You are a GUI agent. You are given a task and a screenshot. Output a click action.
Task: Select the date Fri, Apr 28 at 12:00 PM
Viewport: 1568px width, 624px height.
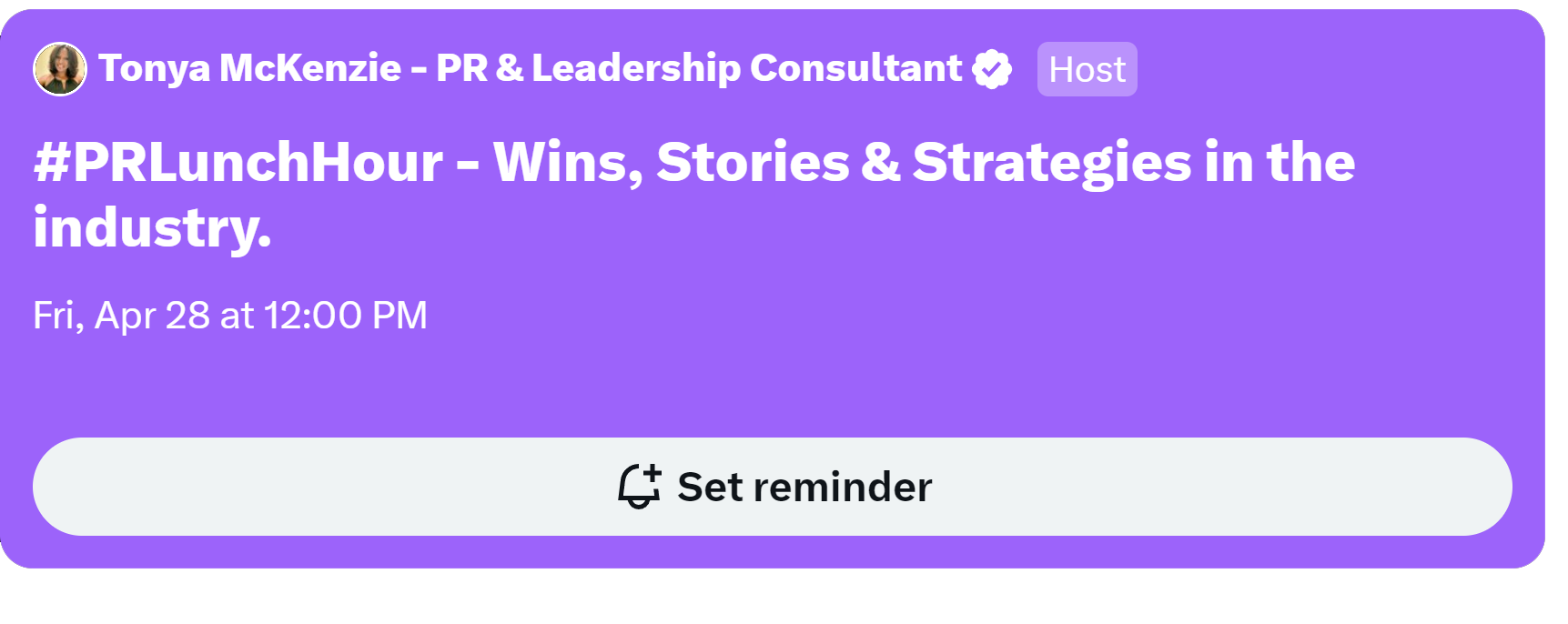(x=230, y=316)
